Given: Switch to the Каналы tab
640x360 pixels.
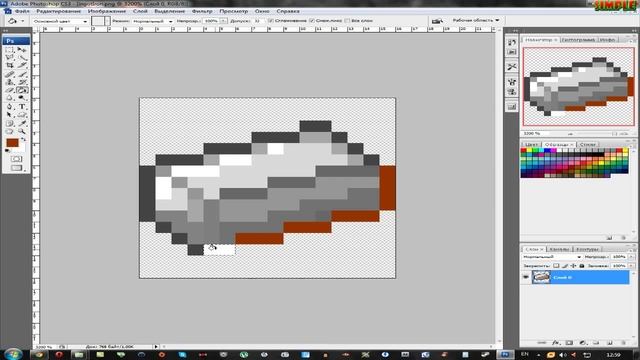Looking at the screenshot, I should 559,249.
